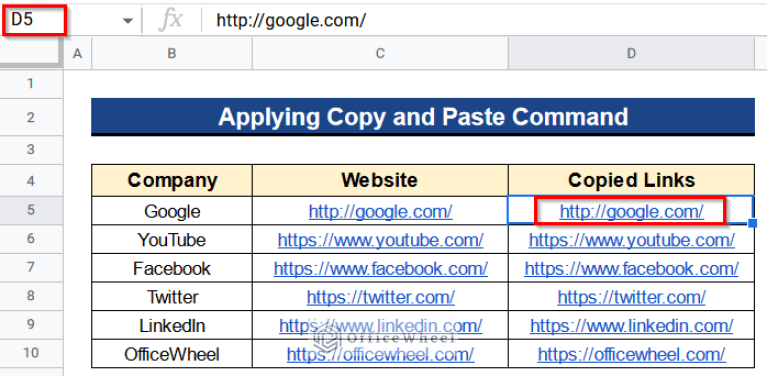767x376 pixels.
Task: Select column A header
Action: [x=77, y=54]
